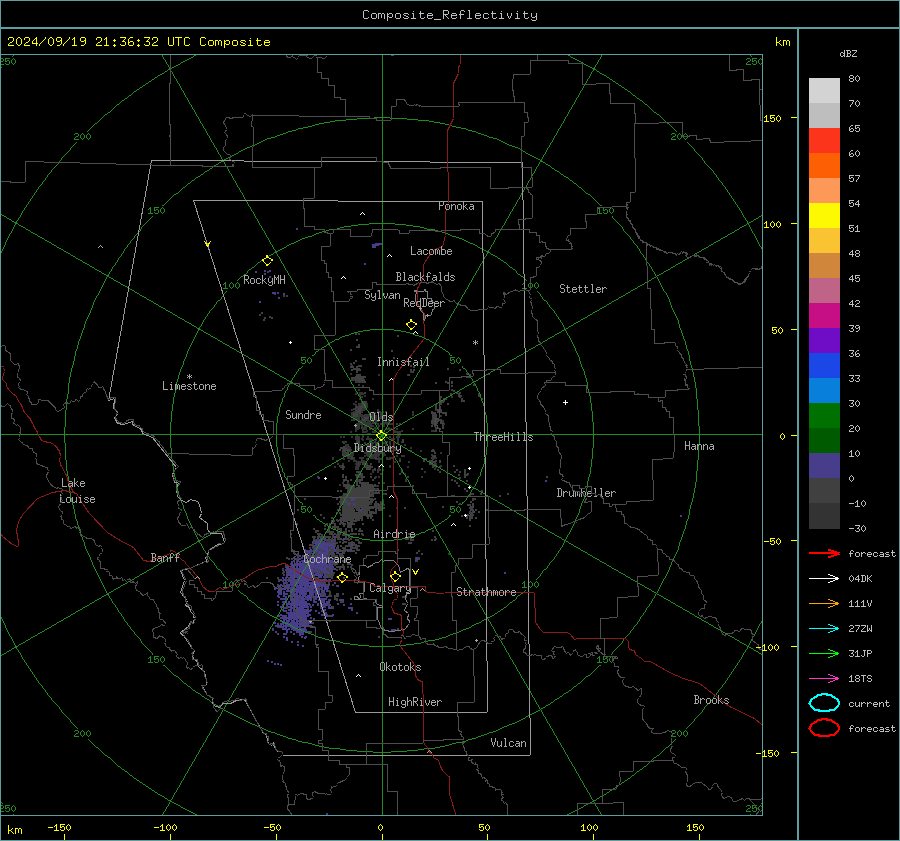Select the Strathmore label
The height and width of the screenshot is (841, 900).
486,592
